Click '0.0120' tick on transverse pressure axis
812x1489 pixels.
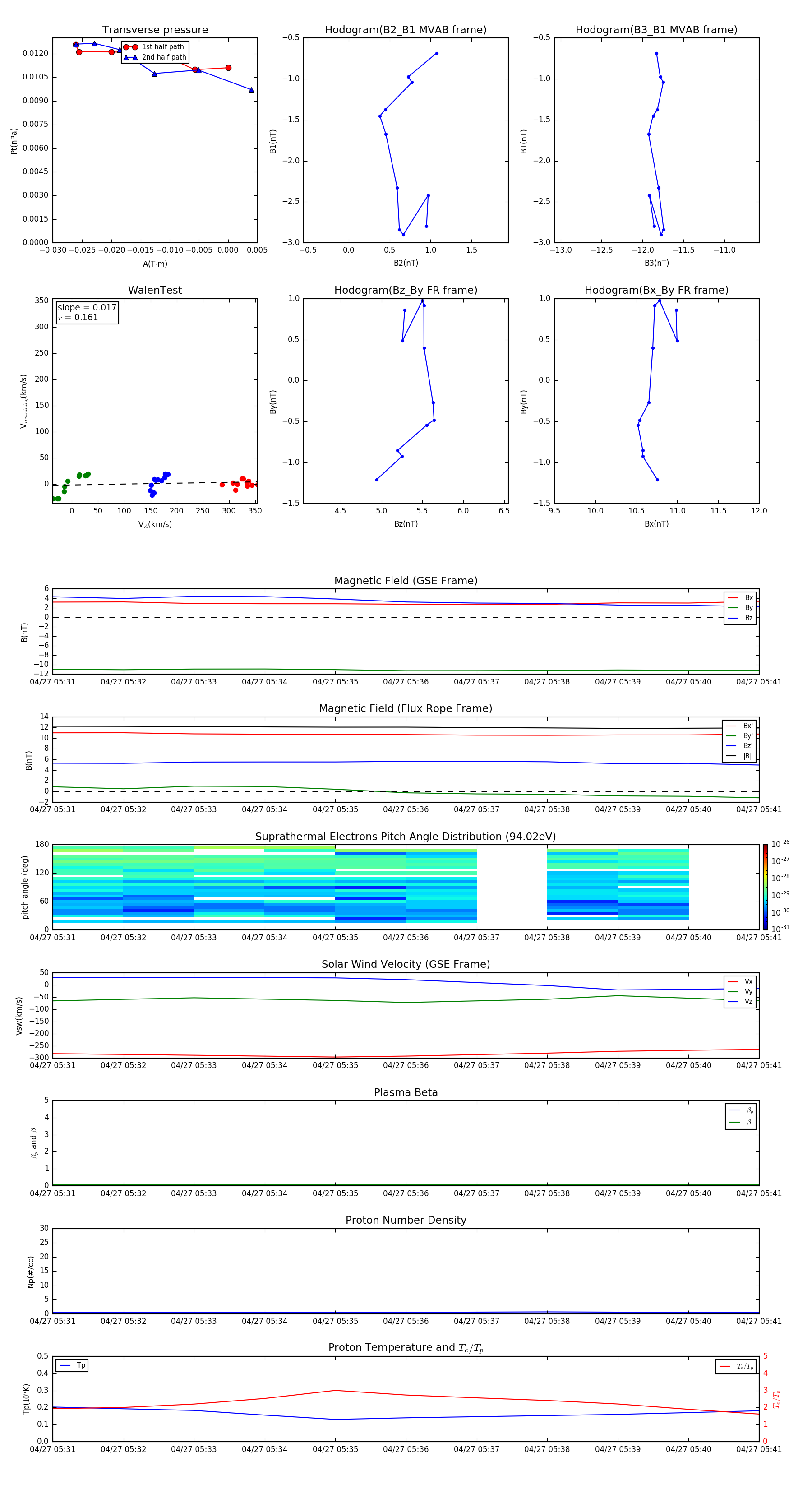pyautogui.click(x=35, y=54)
